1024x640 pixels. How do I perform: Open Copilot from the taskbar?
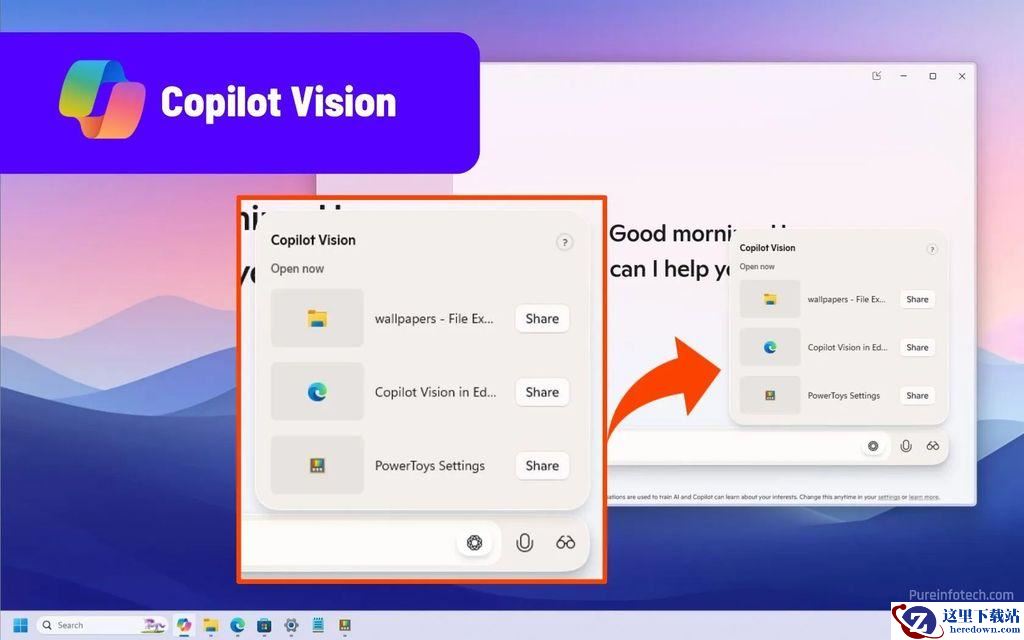click(x=184, y=625)
